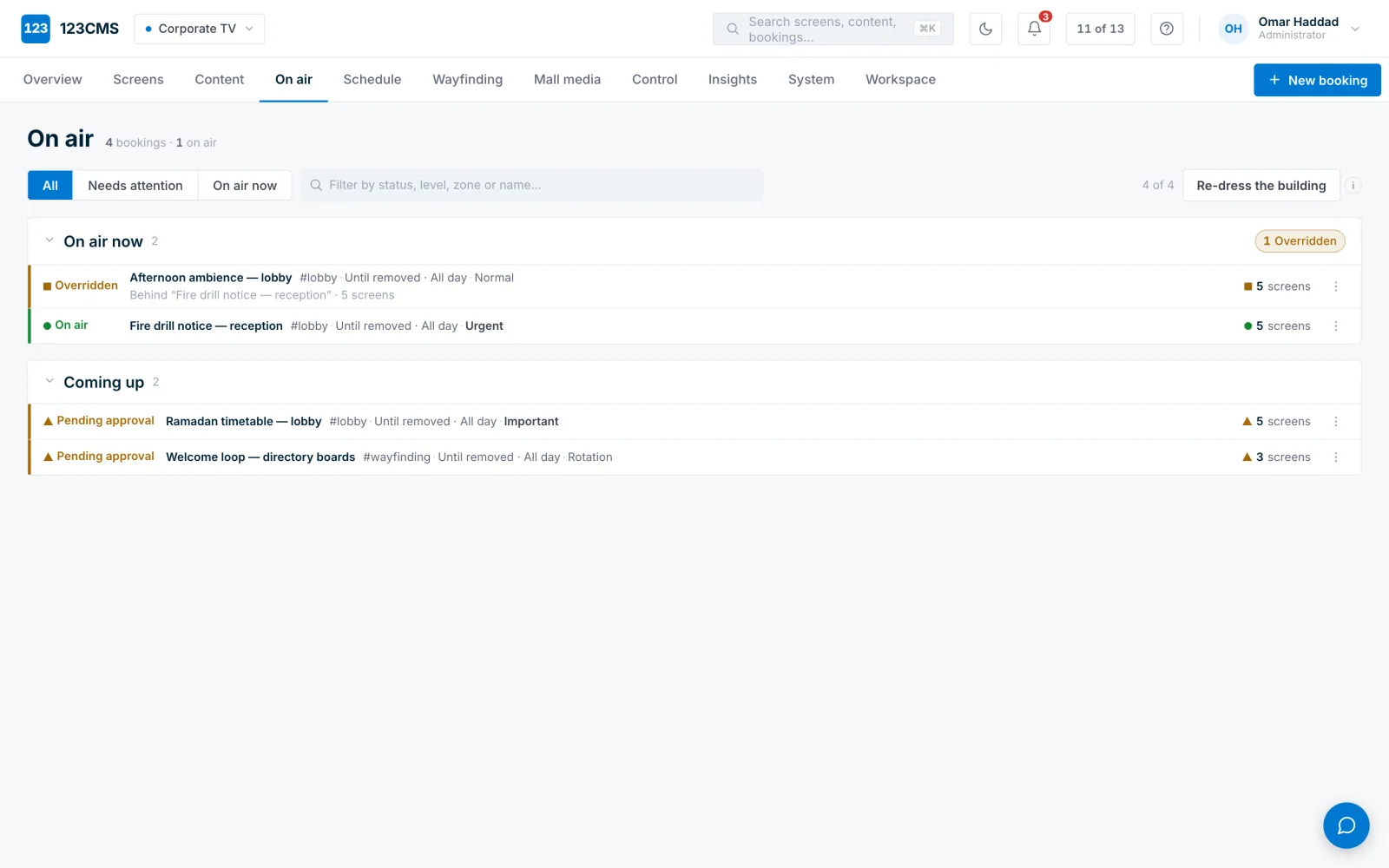Collapse the Coming up section
Image resolution: width=1389 pixels, height=868 pixels.
pyautogui.click(x=49, y=381)
